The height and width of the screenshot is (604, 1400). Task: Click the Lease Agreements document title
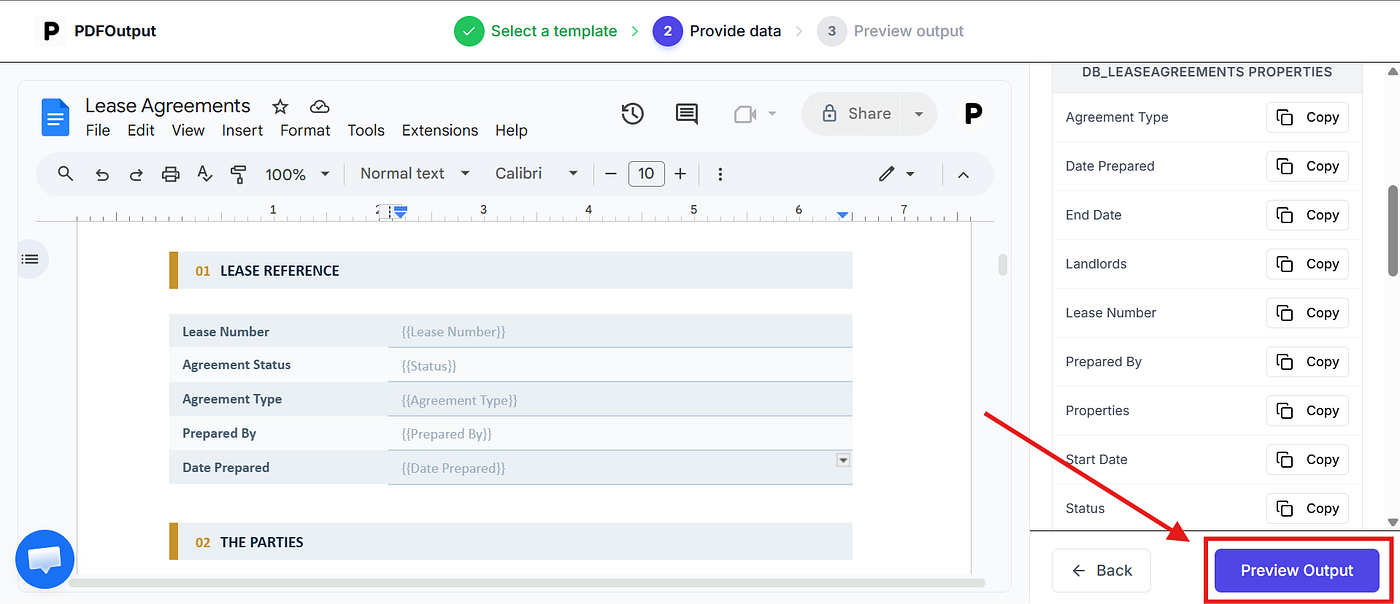(168, 106)
